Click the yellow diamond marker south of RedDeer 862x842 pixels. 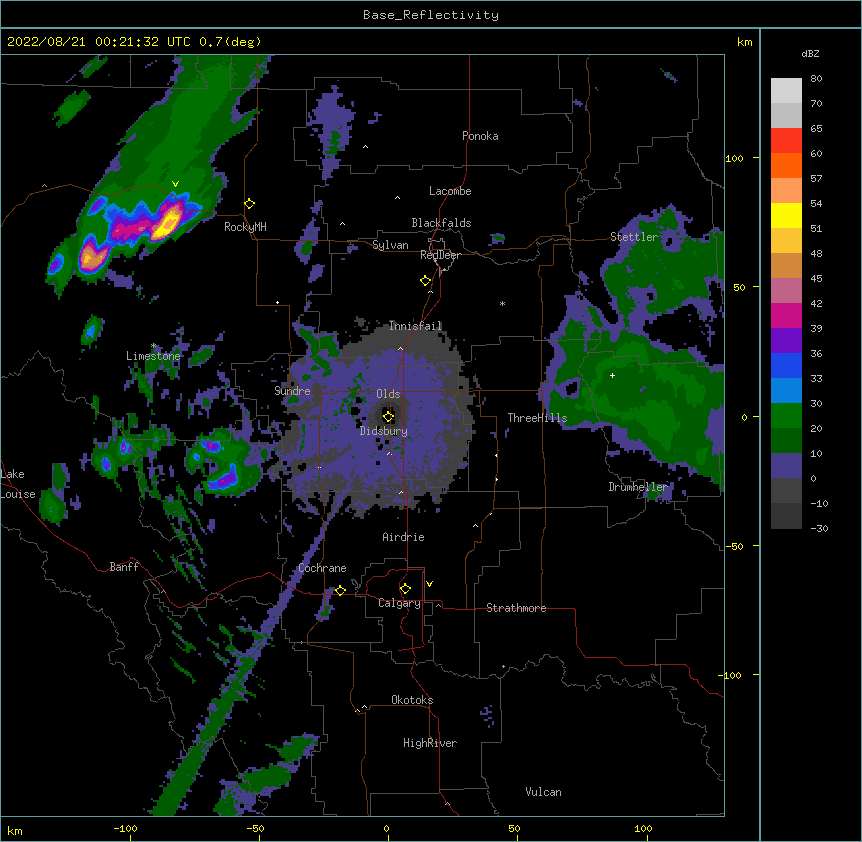point(426,281)
